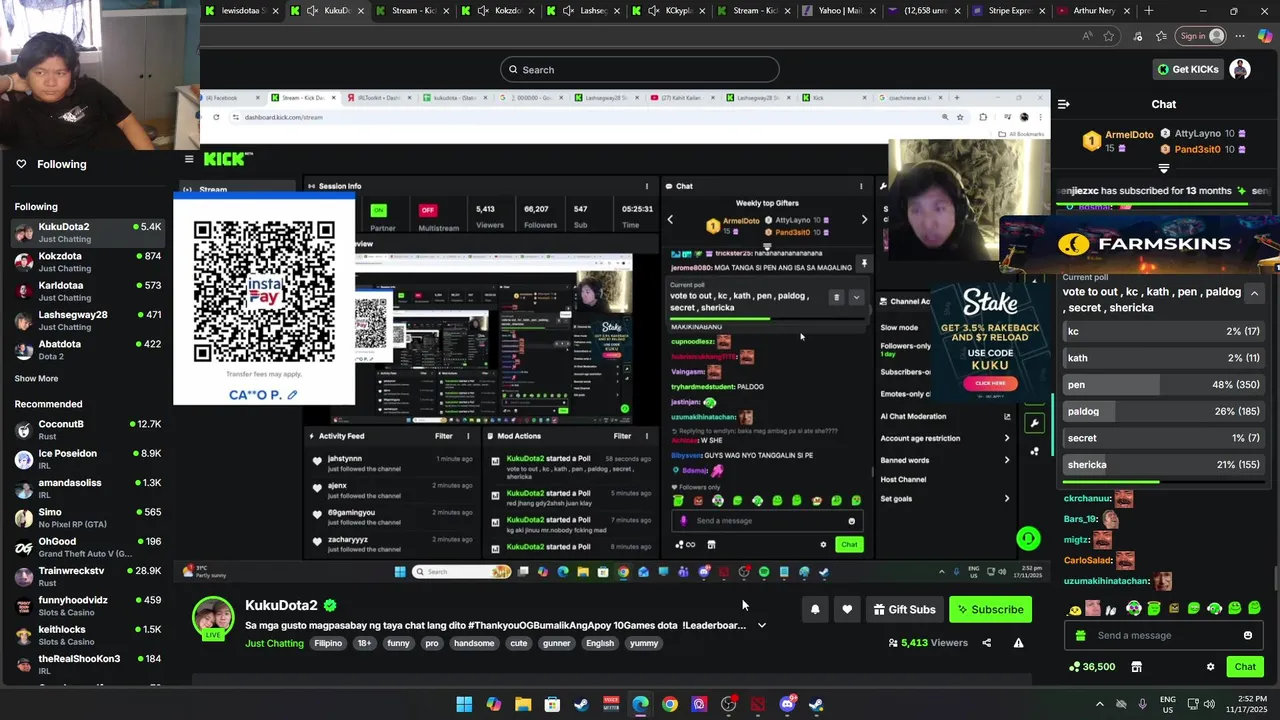The image size is (1280, 720).
Task: Open CoconutB in Recommended list
Action: 88,430
